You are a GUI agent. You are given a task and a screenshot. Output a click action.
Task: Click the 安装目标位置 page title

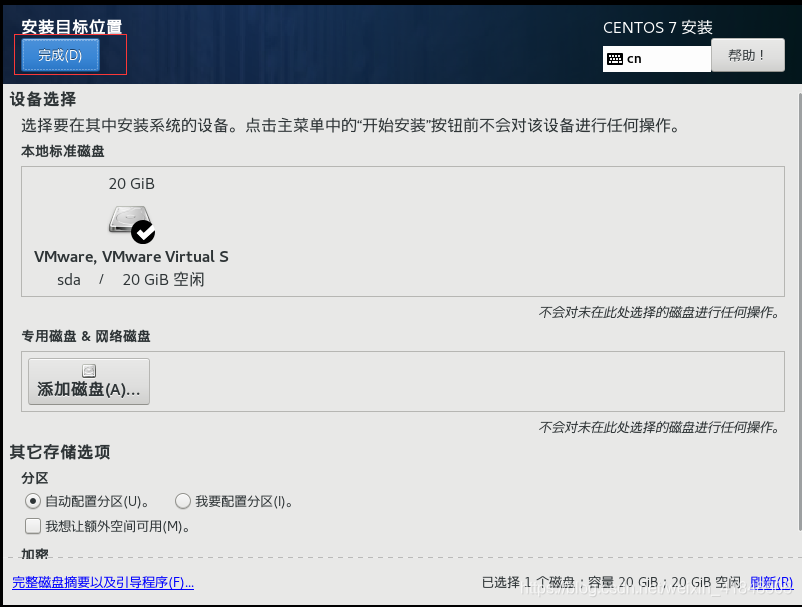(x=72, y=26)
